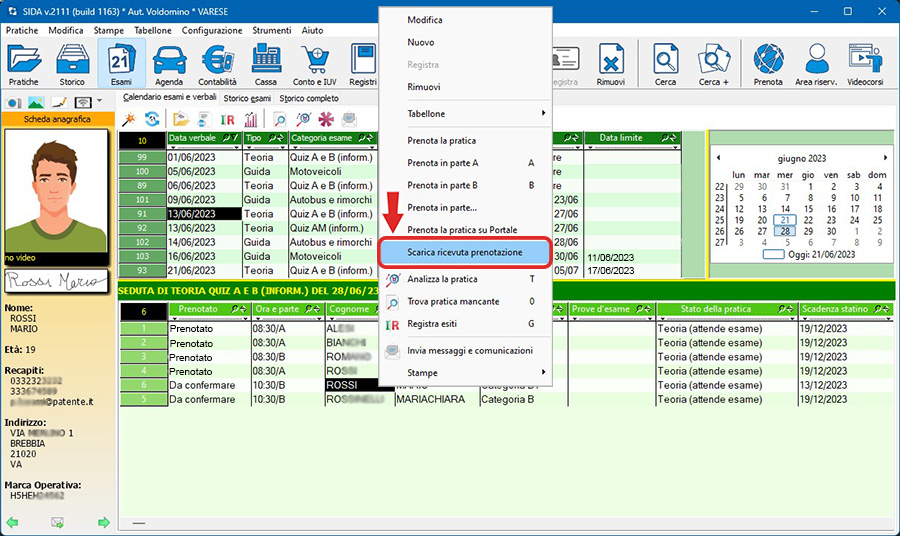This screenshot has width=900, height=536.
Task: Select 'Scarica ricevuta prenotazione' menu entry
Action: point(465,253)
